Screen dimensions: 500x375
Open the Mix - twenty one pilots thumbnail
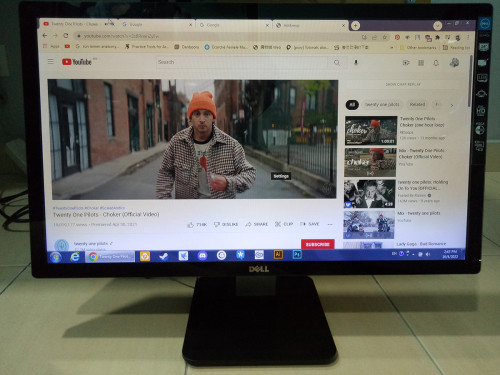coord(369,225)
